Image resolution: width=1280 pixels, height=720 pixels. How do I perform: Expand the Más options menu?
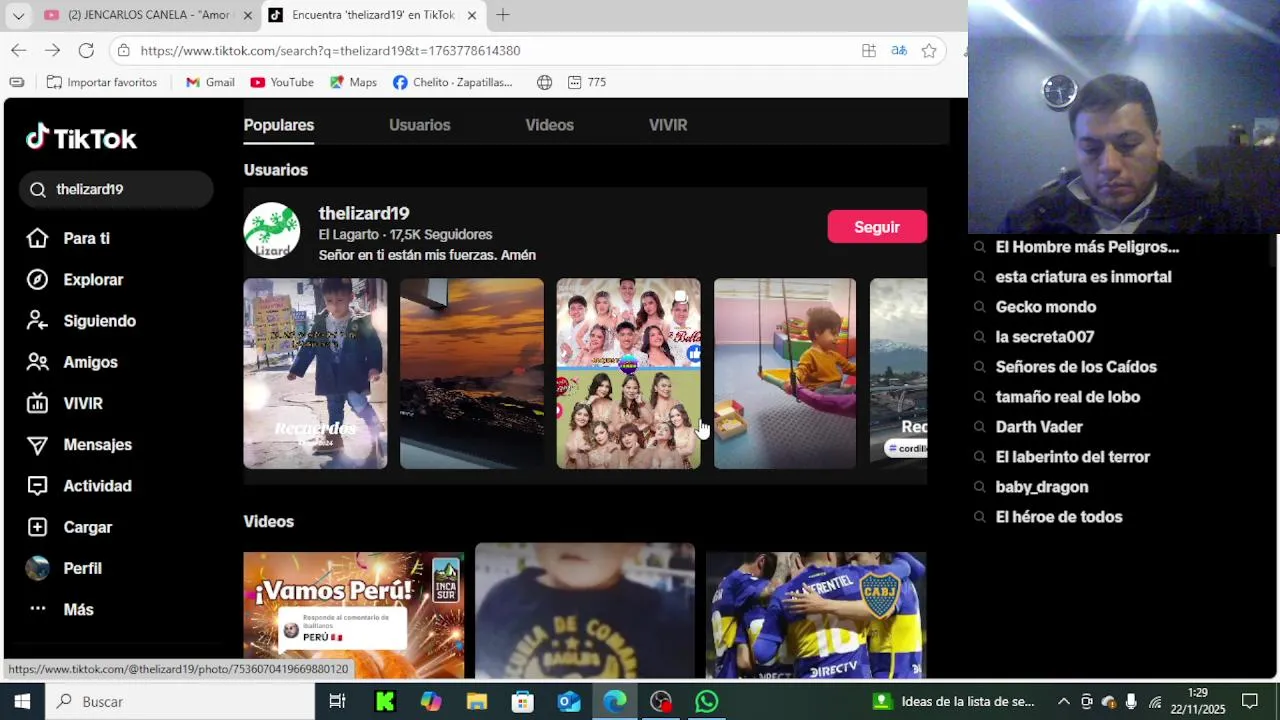coord(60,609)
